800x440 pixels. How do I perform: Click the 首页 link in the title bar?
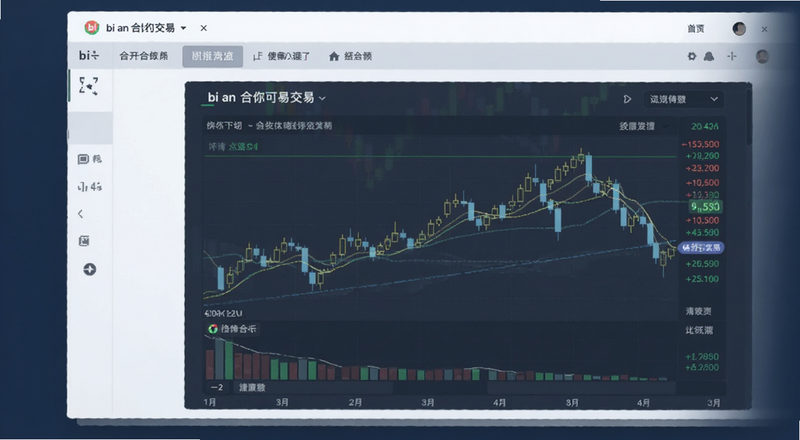coord(696,29)
